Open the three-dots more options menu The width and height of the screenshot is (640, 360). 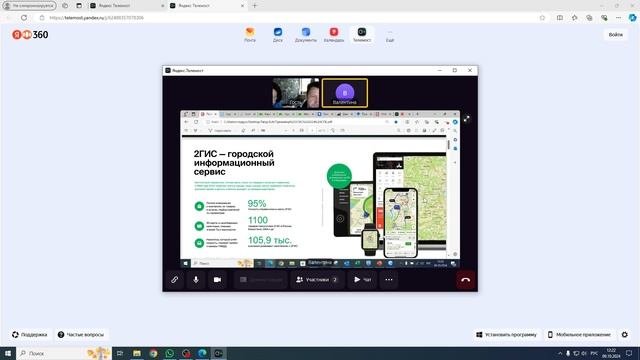(x=389, y=280)
